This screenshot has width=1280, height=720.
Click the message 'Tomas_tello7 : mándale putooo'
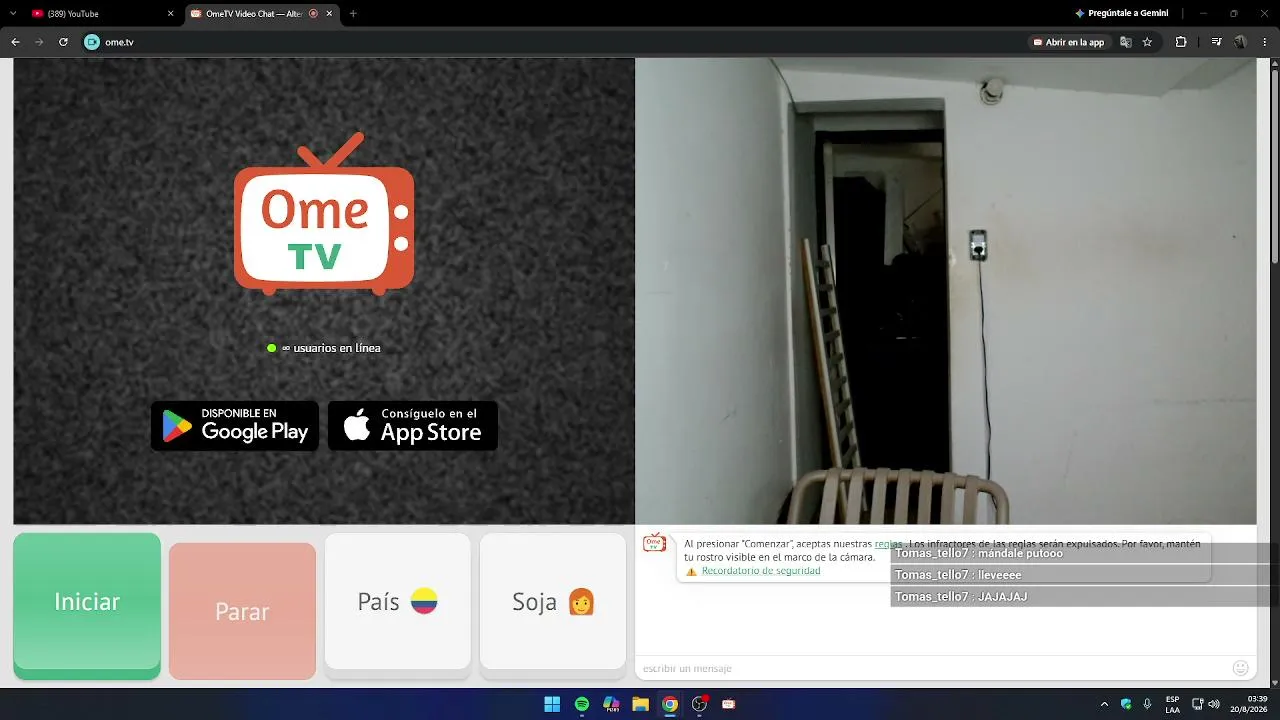click(x=979, y=554)
